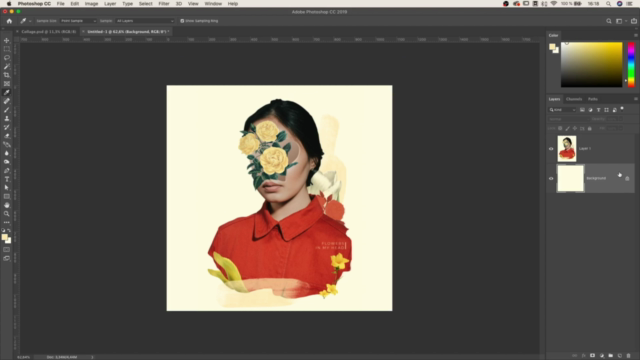Select the Hand tool
640x360 pixels.
[7, 205]
